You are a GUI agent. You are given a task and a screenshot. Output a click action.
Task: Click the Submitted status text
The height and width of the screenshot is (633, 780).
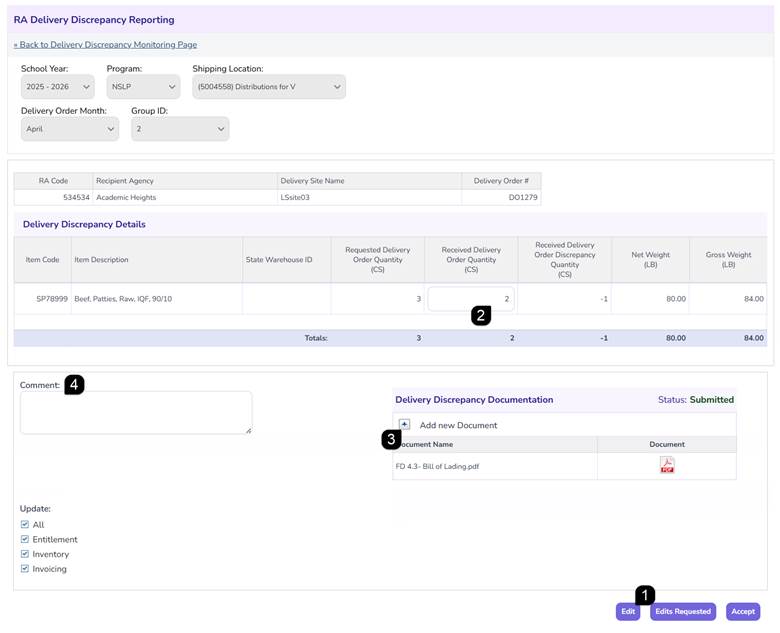[711, 400]
